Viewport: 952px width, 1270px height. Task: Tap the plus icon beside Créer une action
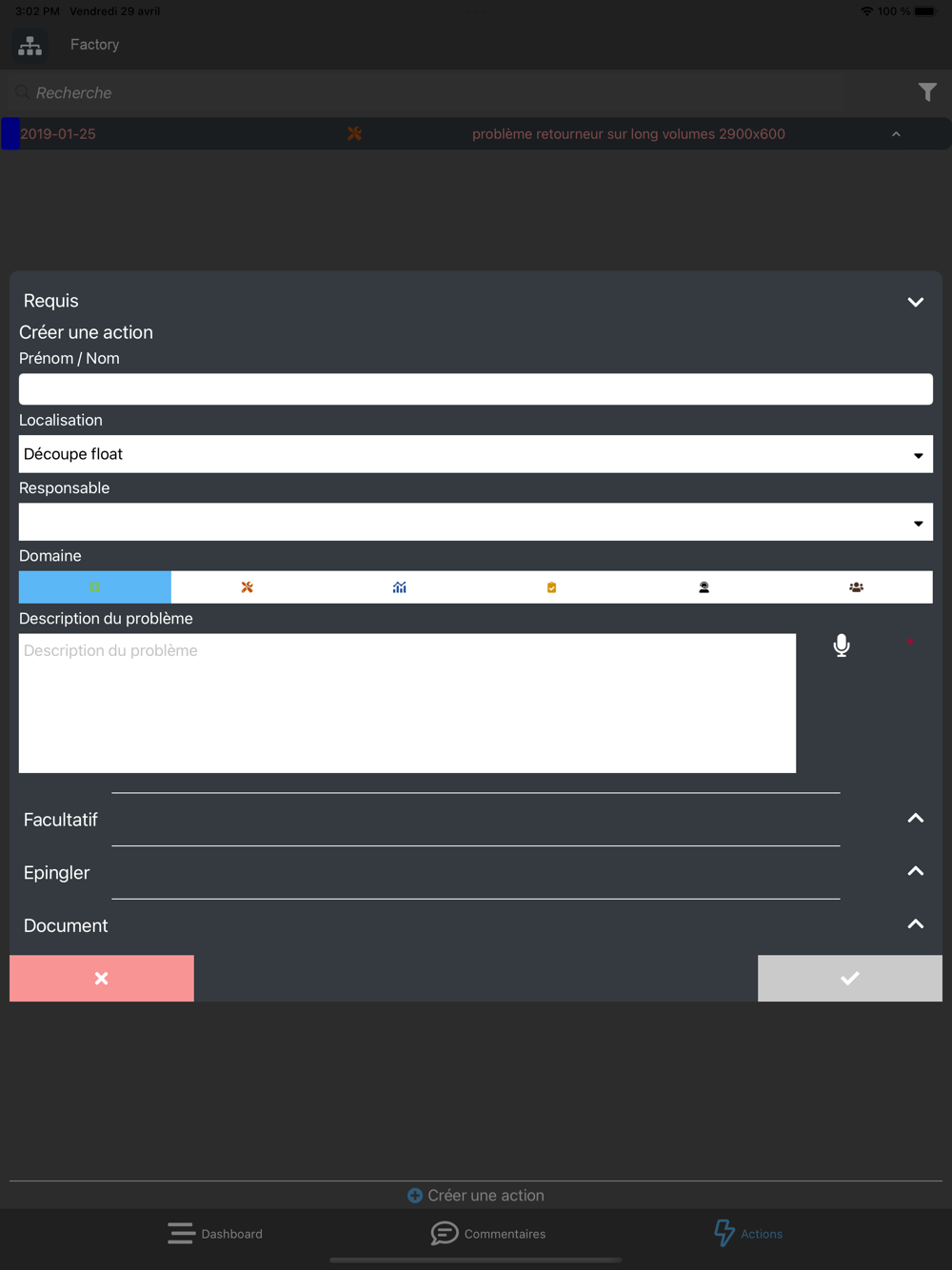pos(415,1196)
